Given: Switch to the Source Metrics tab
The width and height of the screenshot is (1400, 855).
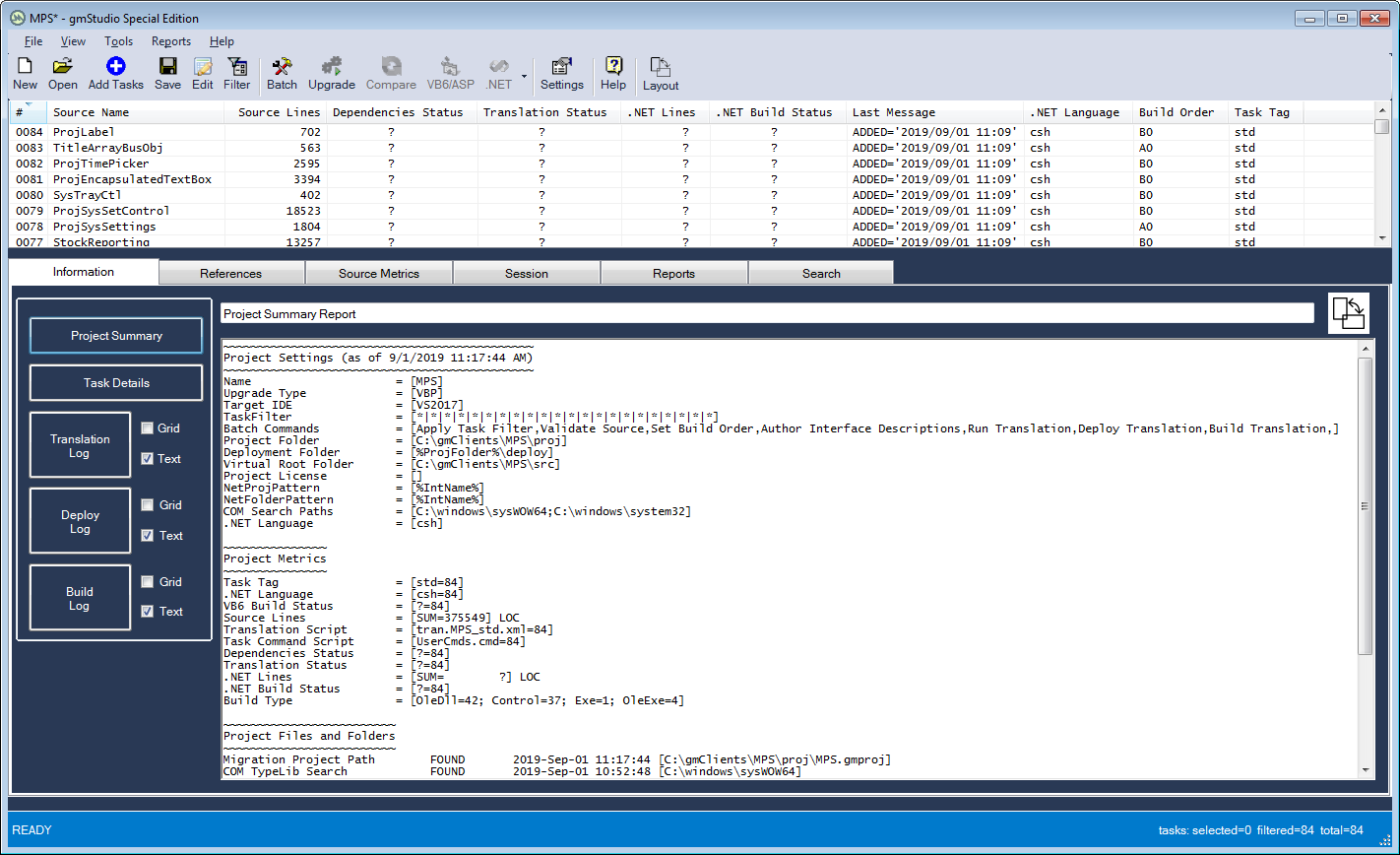Looking at the screenshot, I should (x=379, y=274).
